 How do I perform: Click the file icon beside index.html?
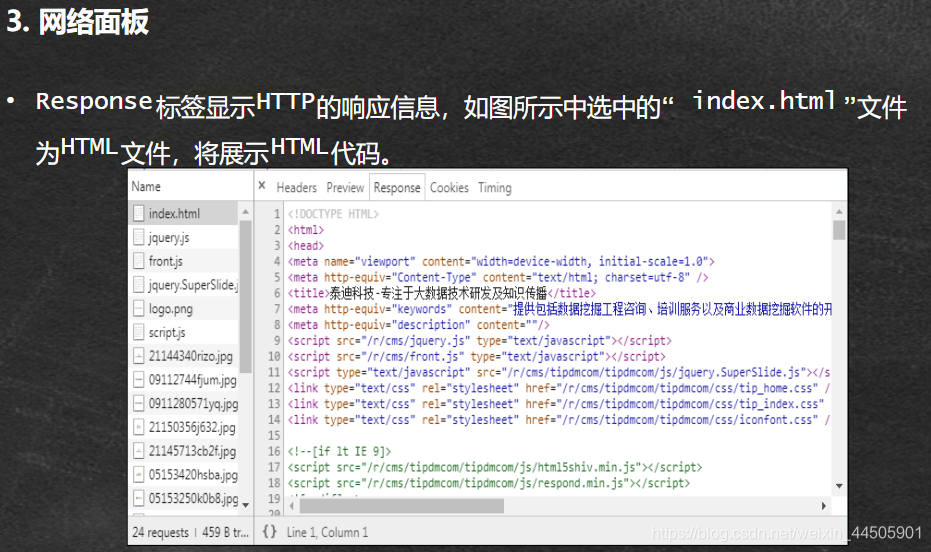(x=138, y=213)
